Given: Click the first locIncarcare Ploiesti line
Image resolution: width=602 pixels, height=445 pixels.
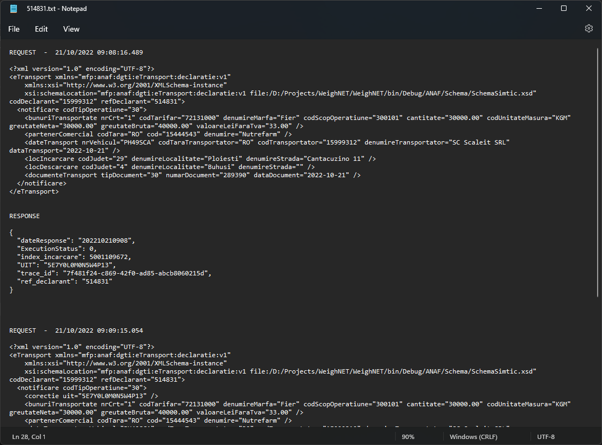Looking at the screenshot, I should (200, 159).
